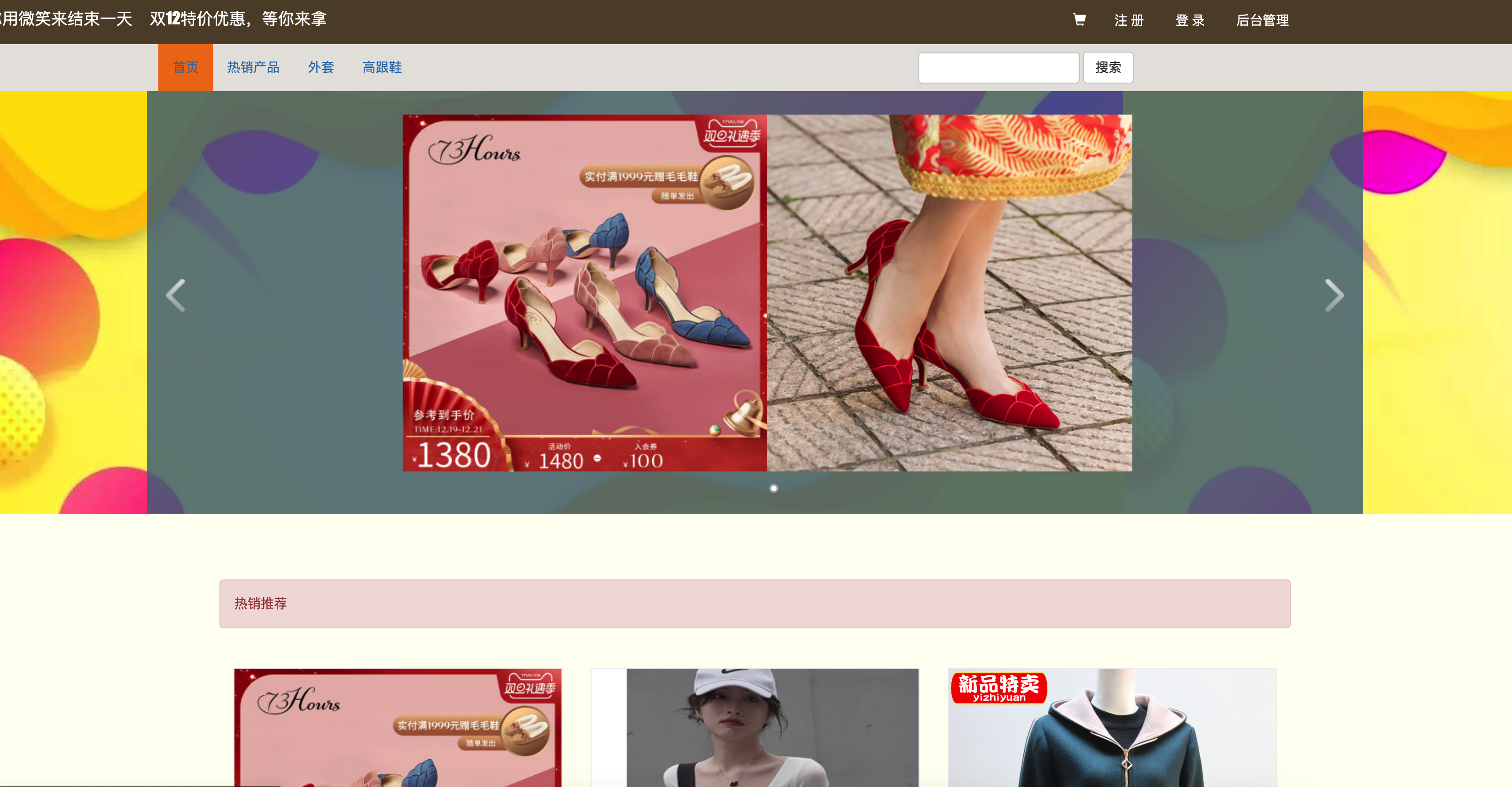Click the red heels street photo
The width and height of the screenshot is (1512, 787).
(949, 293)
